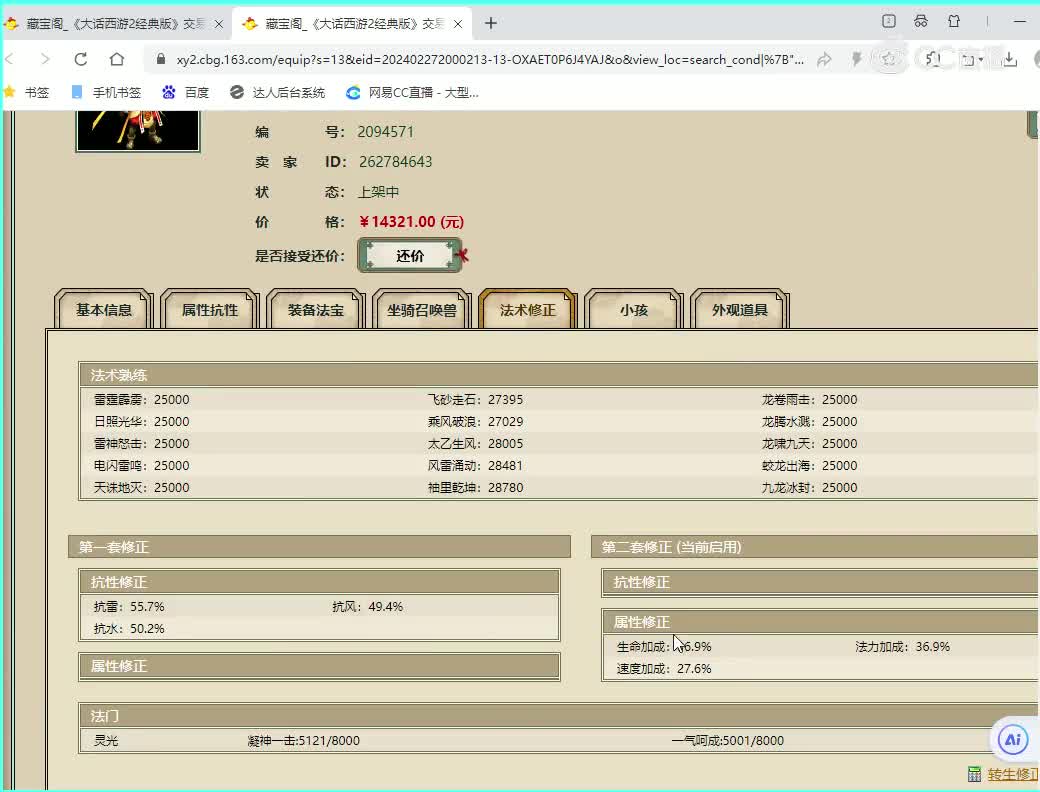Switch to the 属性抗性 tab

click(x=210, y=310)
